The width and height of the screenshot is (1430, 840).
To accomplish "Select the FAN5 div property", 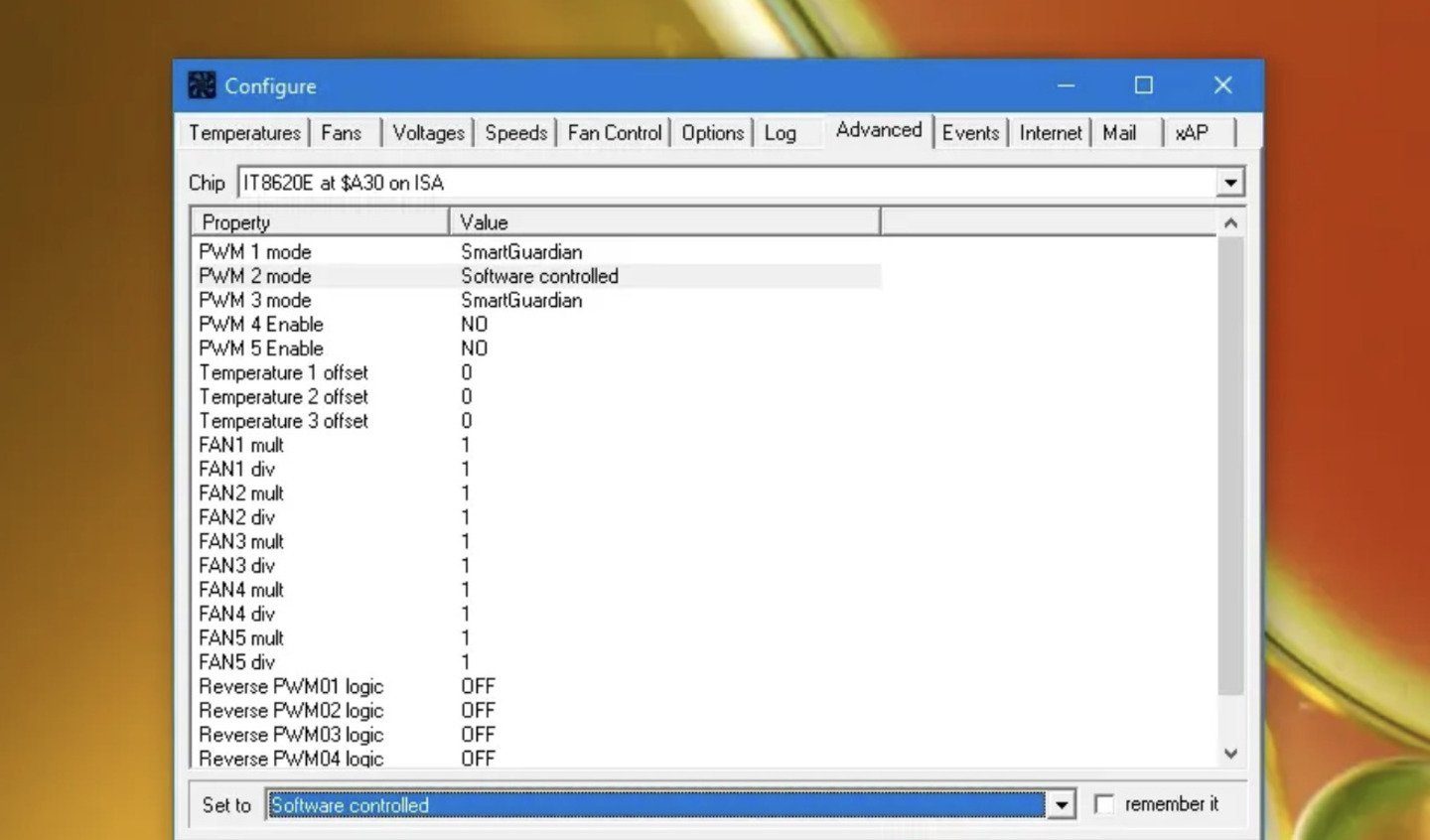I will point(236,662).
